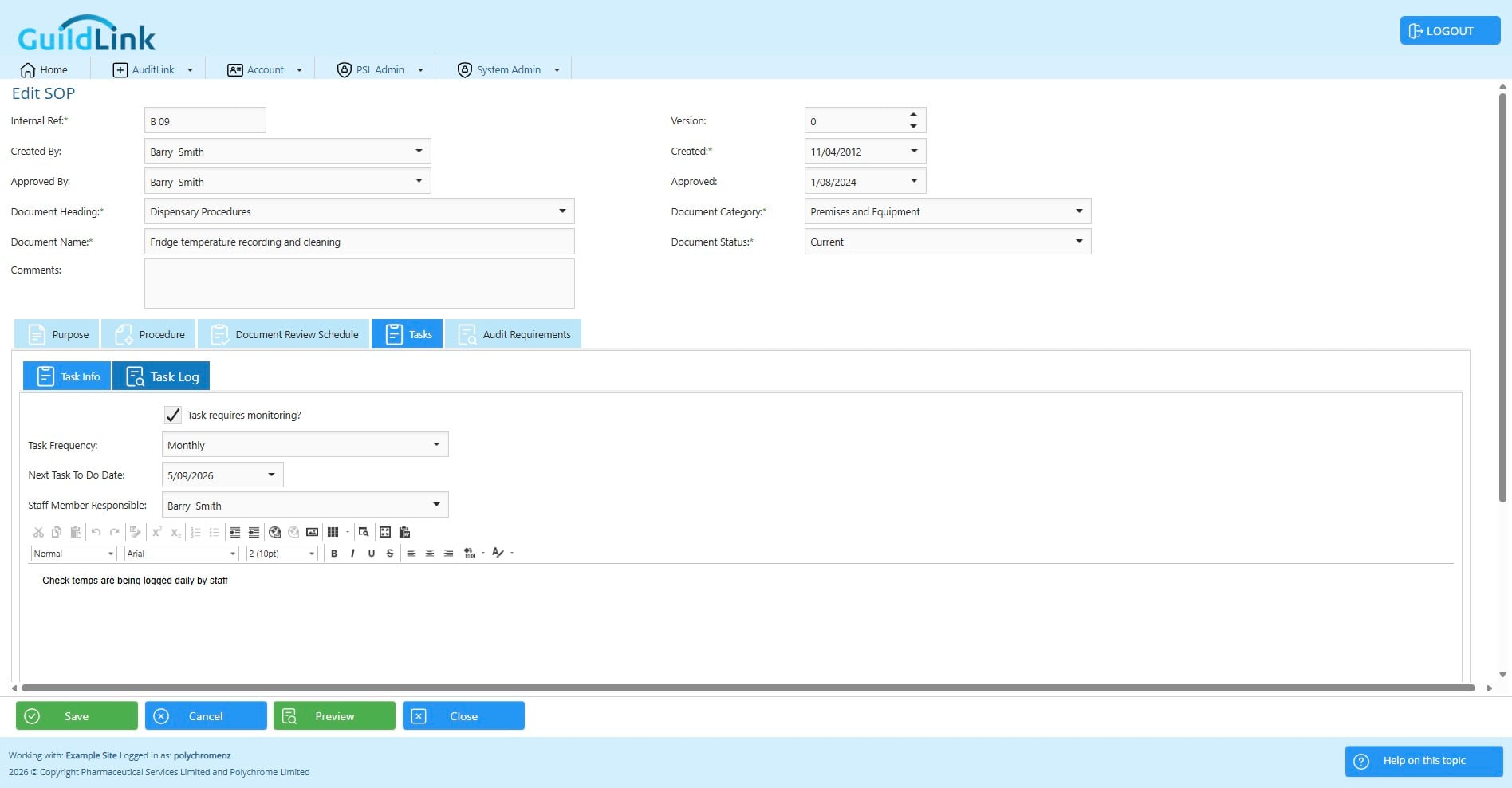Click the horizontal scrollbar at bottom
This screenshot has width=1512, height=788.
(748, 688)
